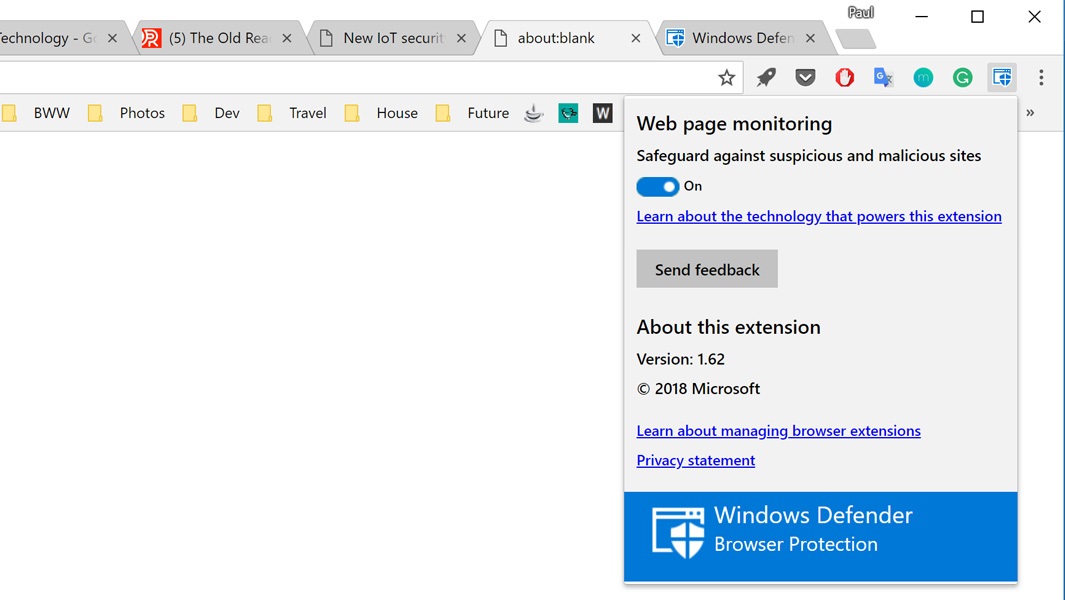
Task: Click the Send feedback button
Action: (x=707, y=269)
